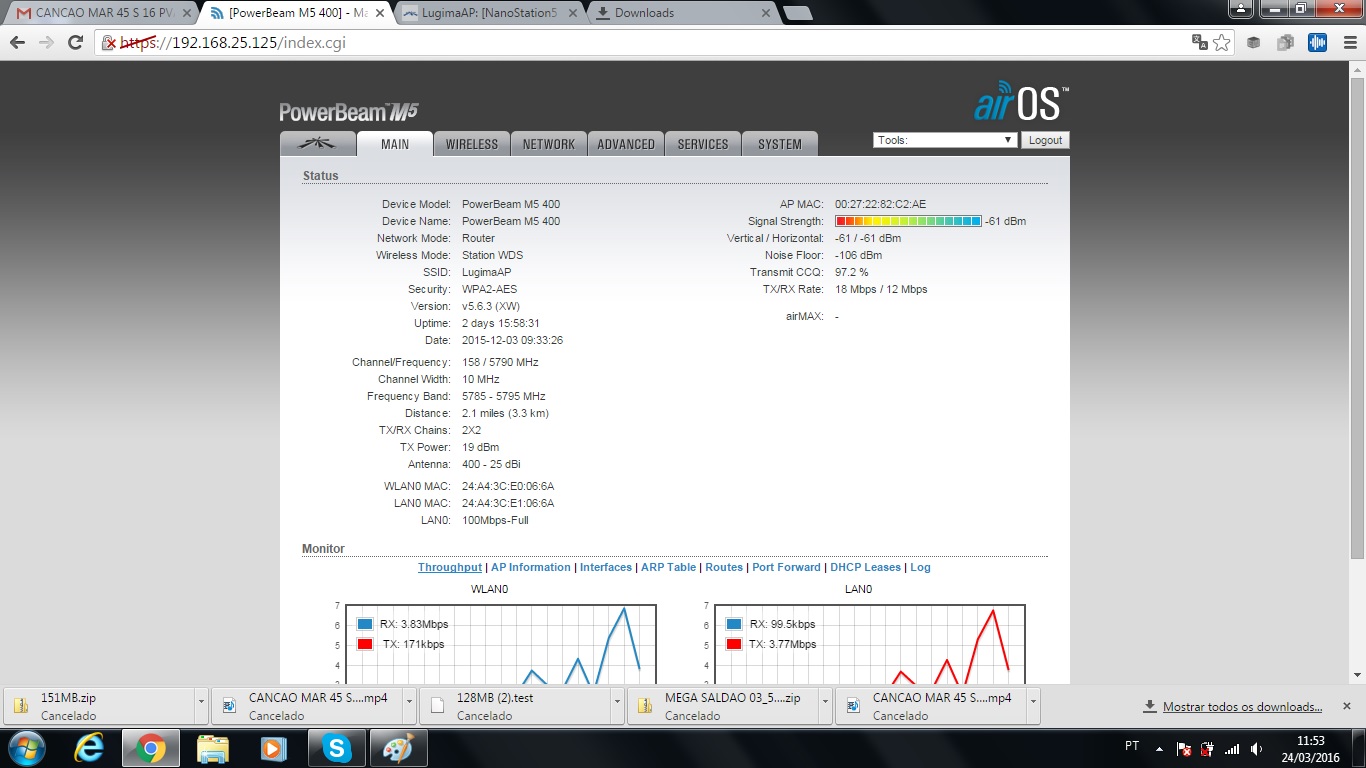Open Skype from the taskbar

(x=337, y=747)
